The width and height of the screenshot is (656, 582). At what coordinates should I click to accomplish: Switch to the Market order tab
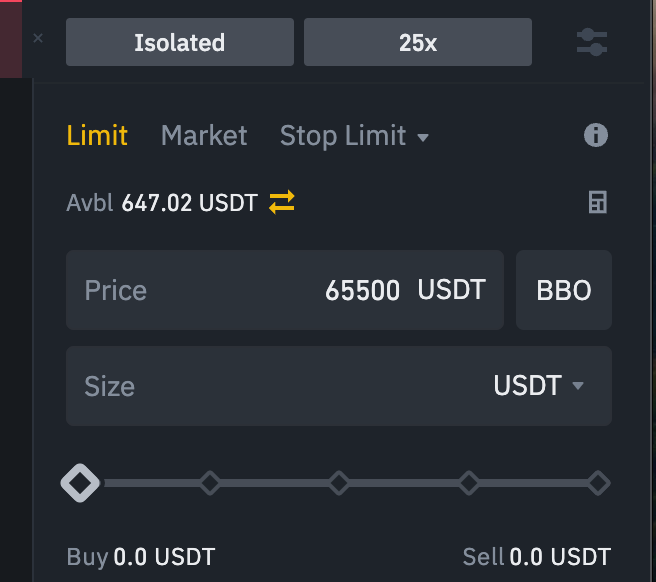(x=204, y=135)
